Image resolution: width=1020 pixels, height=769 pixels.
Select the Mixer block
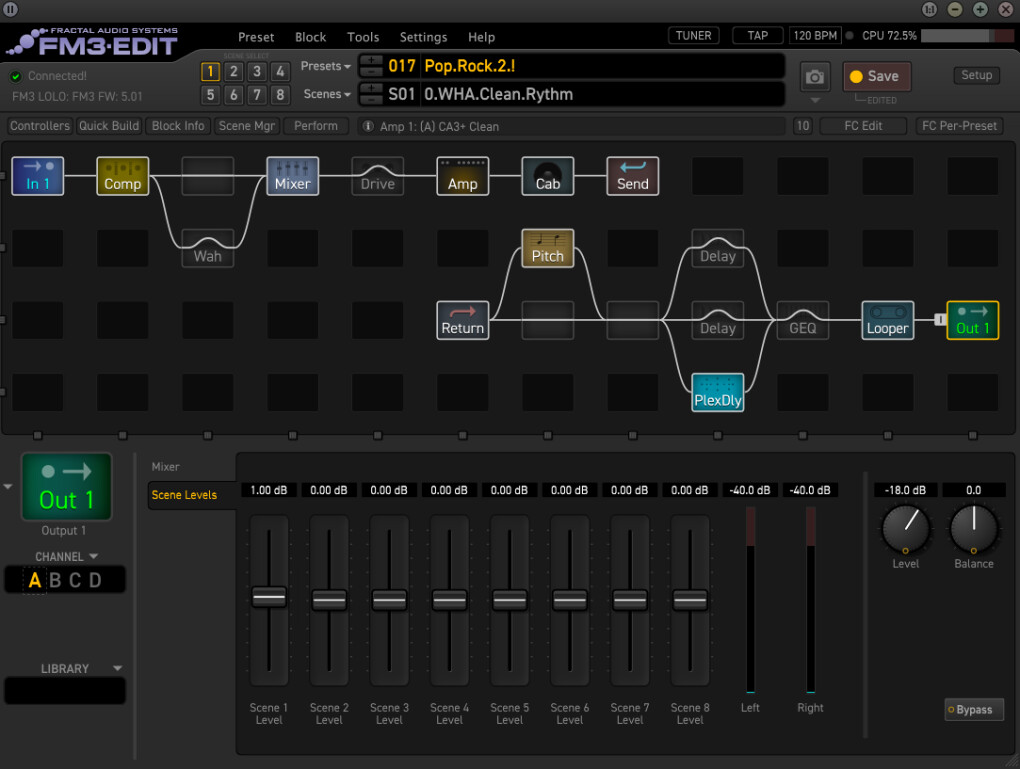coord(293,176)
